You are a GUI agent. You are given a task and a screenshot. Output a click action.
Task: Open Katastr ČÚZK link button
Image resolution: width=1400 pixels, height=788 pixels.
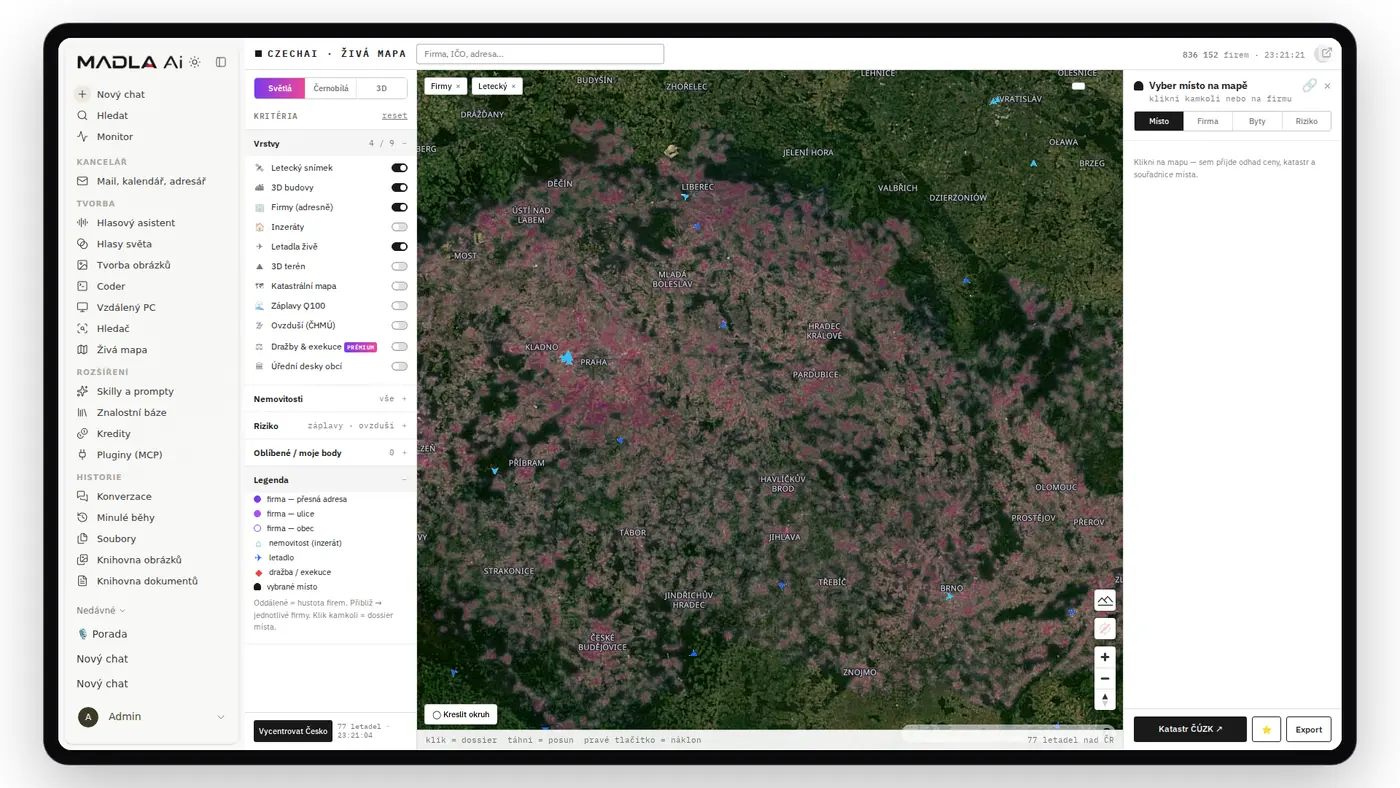pyautogui.click(x=1190, y=729)
